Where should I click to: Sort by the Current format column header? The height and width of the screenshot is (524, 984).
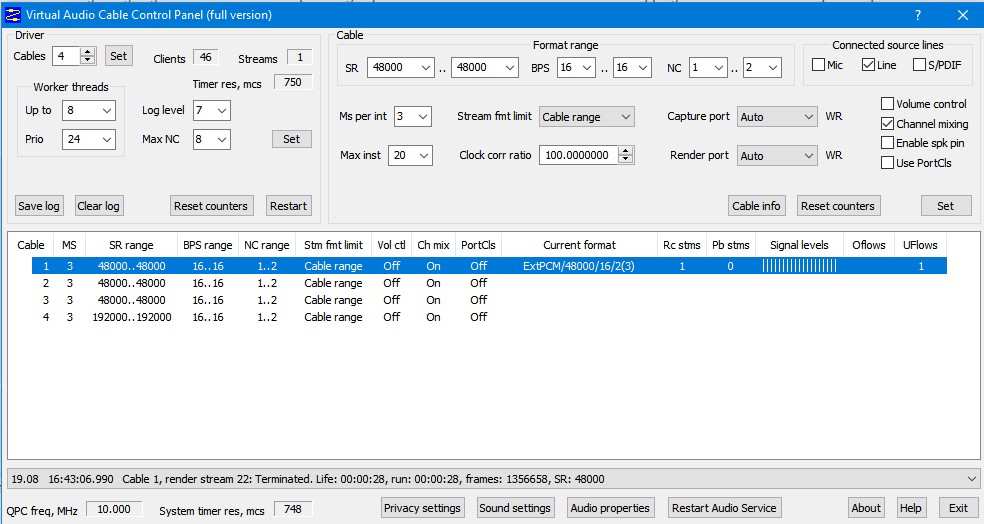(579, 245)
